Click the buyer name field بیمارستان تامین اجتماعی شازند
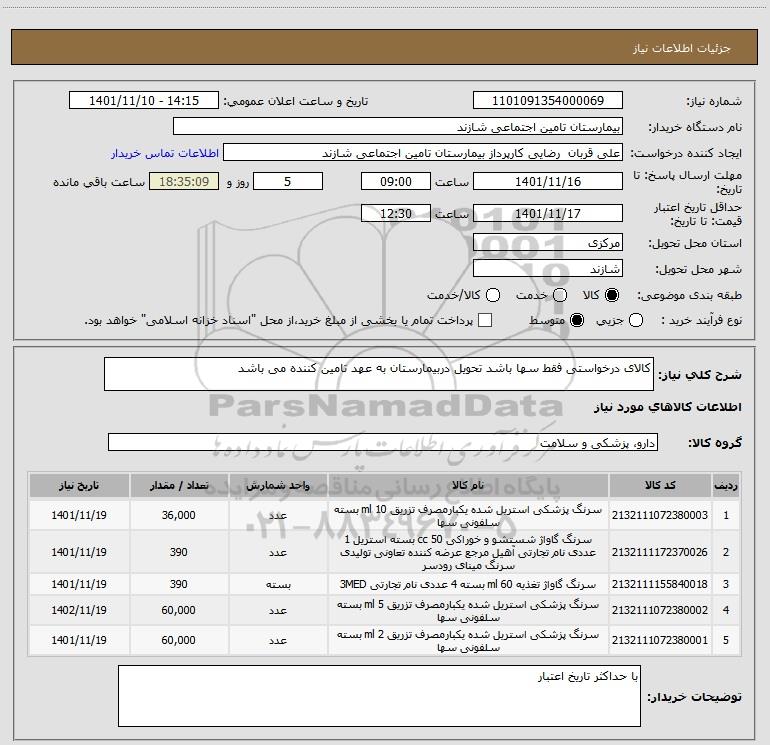Screen dimensions: 770x745 tap(398, 127)
